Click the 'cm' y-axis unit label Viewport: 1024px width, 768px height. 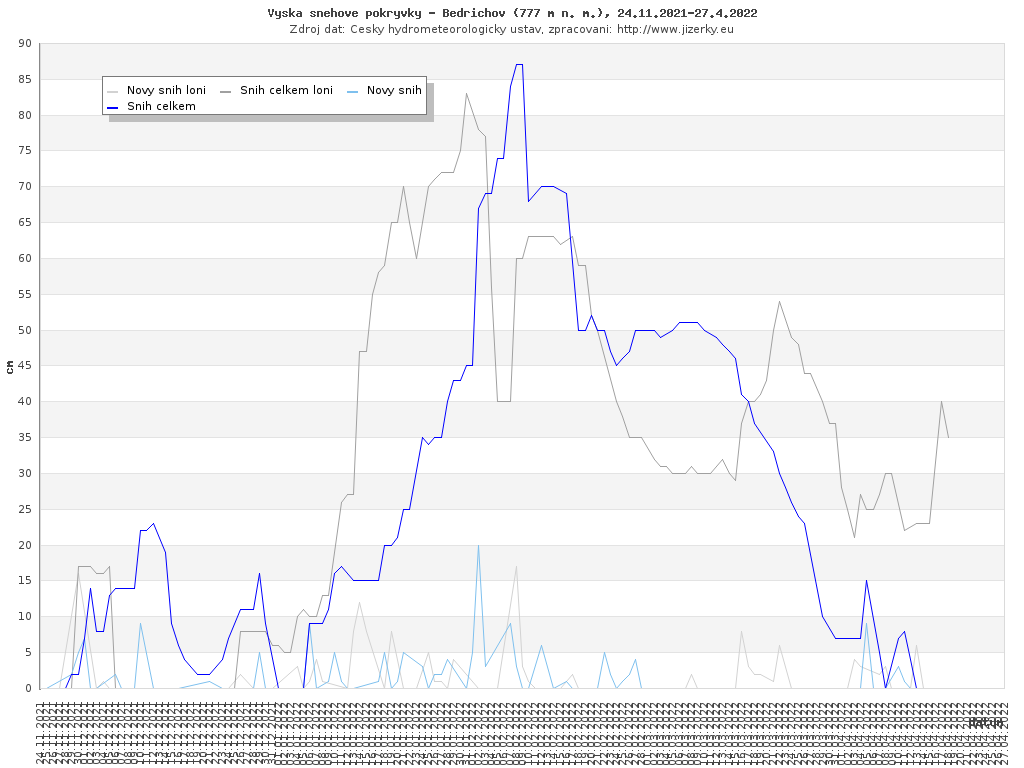[x=10, y=366]
